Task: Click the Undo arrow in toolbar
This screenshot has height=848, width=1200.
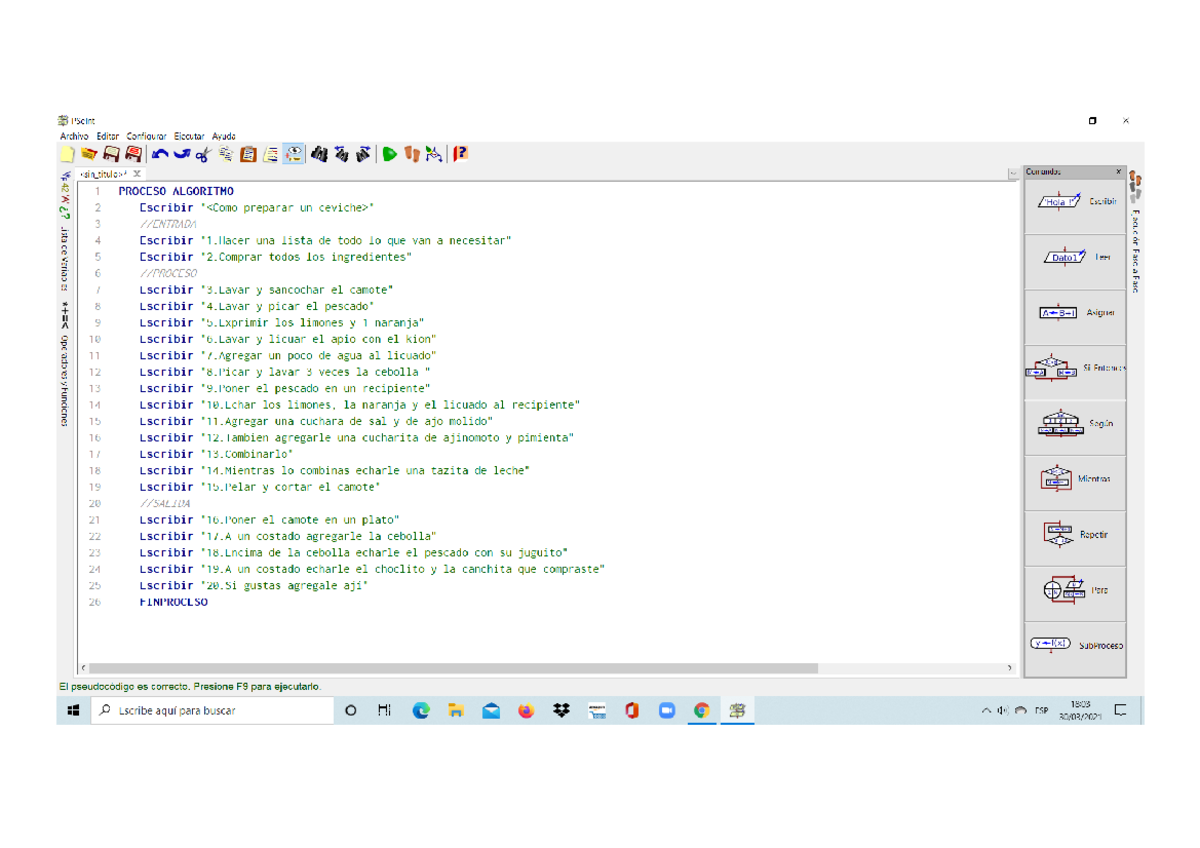Action: 160,154
